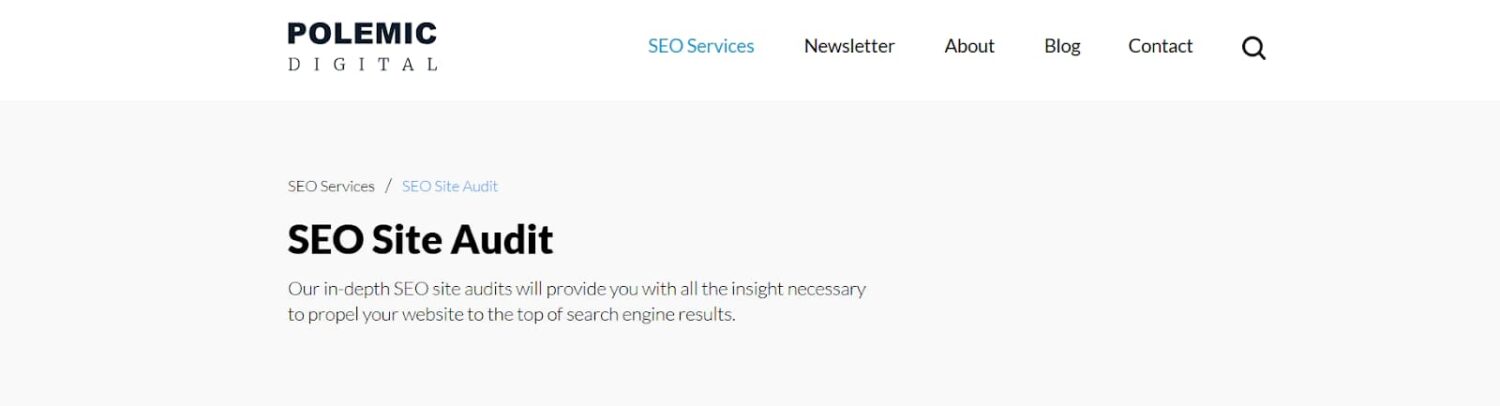Click the slash separator in the breadcrumb
Screen dimensions: 1500x406
388,186
